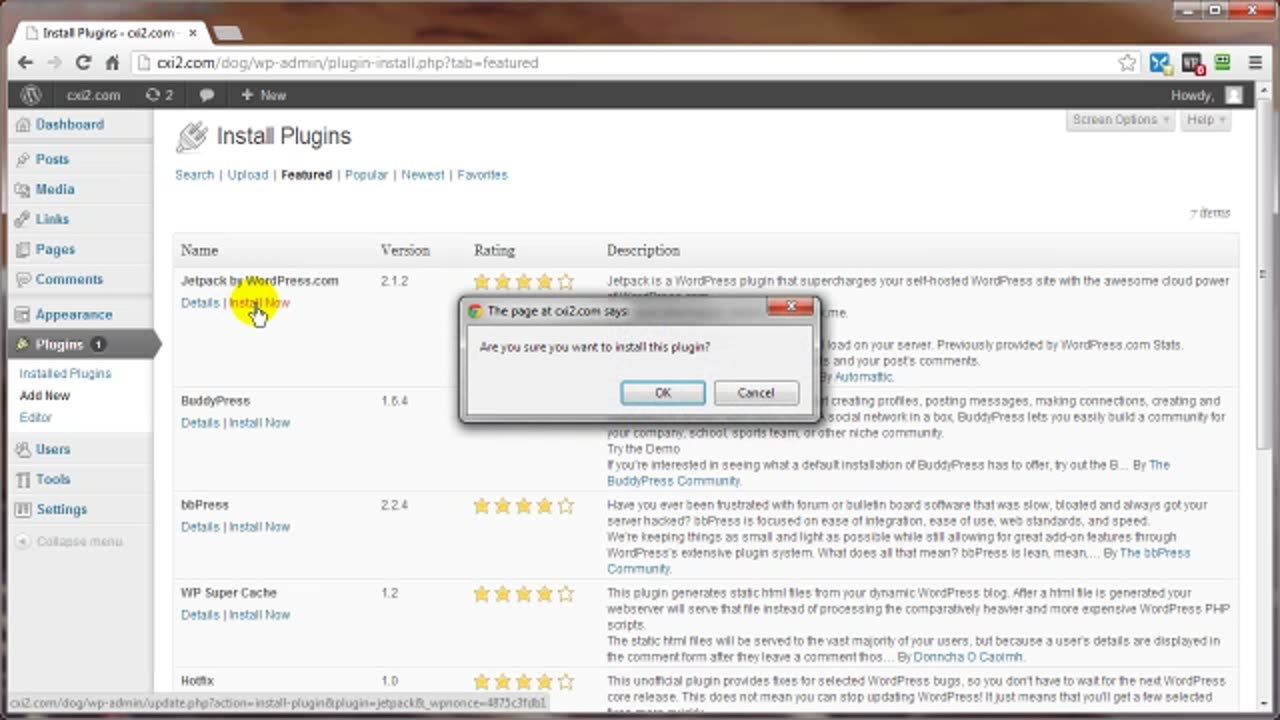Click the blue extension icon beside the bookmark star

[1160, 63]
